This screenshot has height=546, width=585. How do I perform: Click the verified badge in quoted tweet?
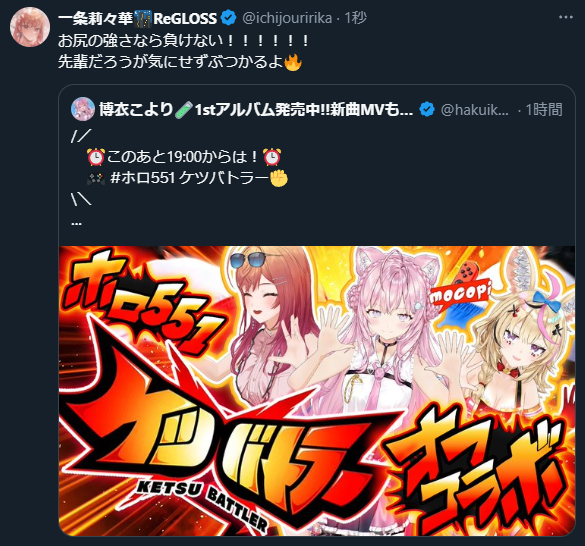point(427,109)
